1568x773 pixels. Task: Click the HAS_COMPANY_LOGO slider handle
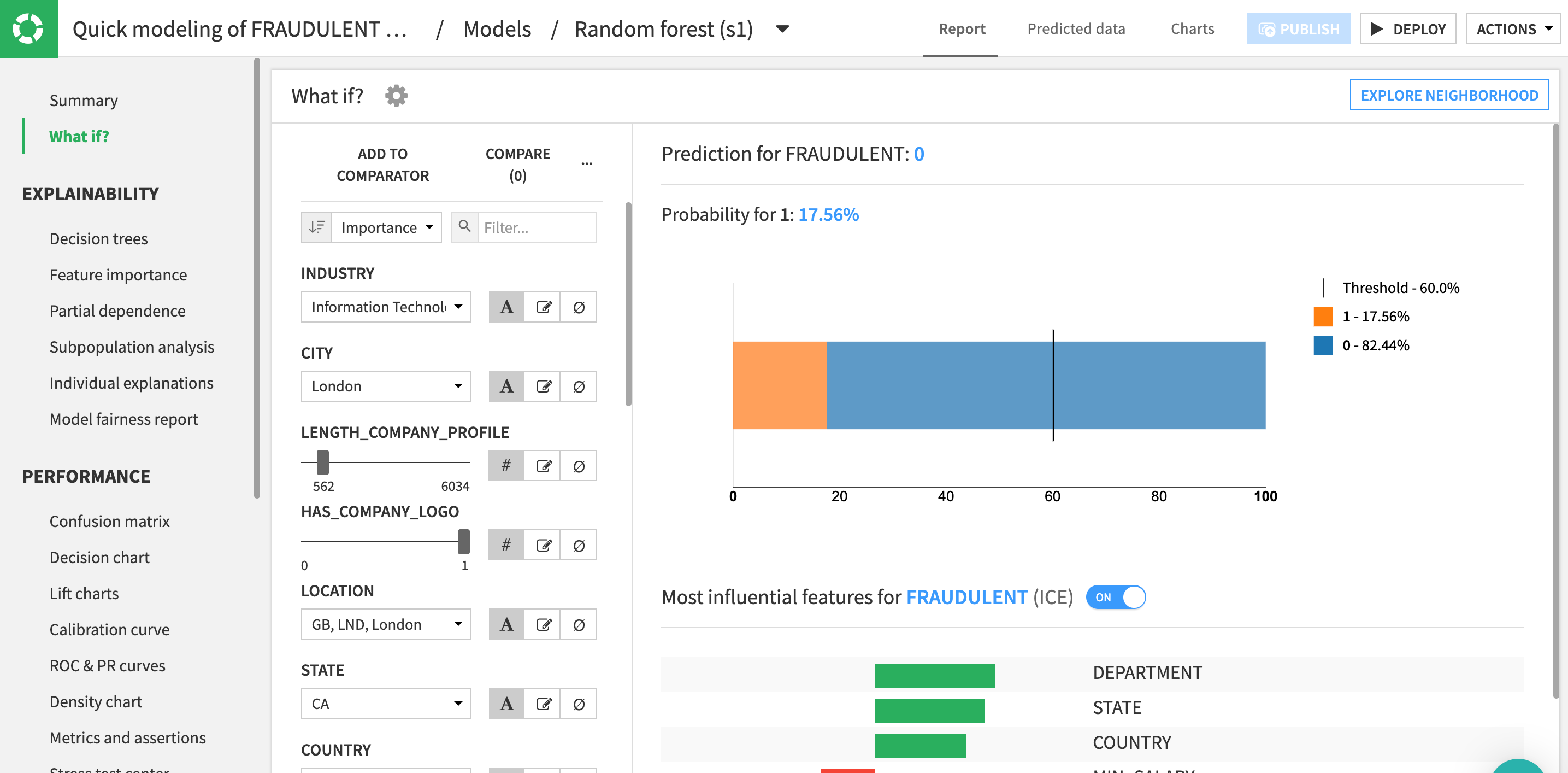click(x=464, y=541)
